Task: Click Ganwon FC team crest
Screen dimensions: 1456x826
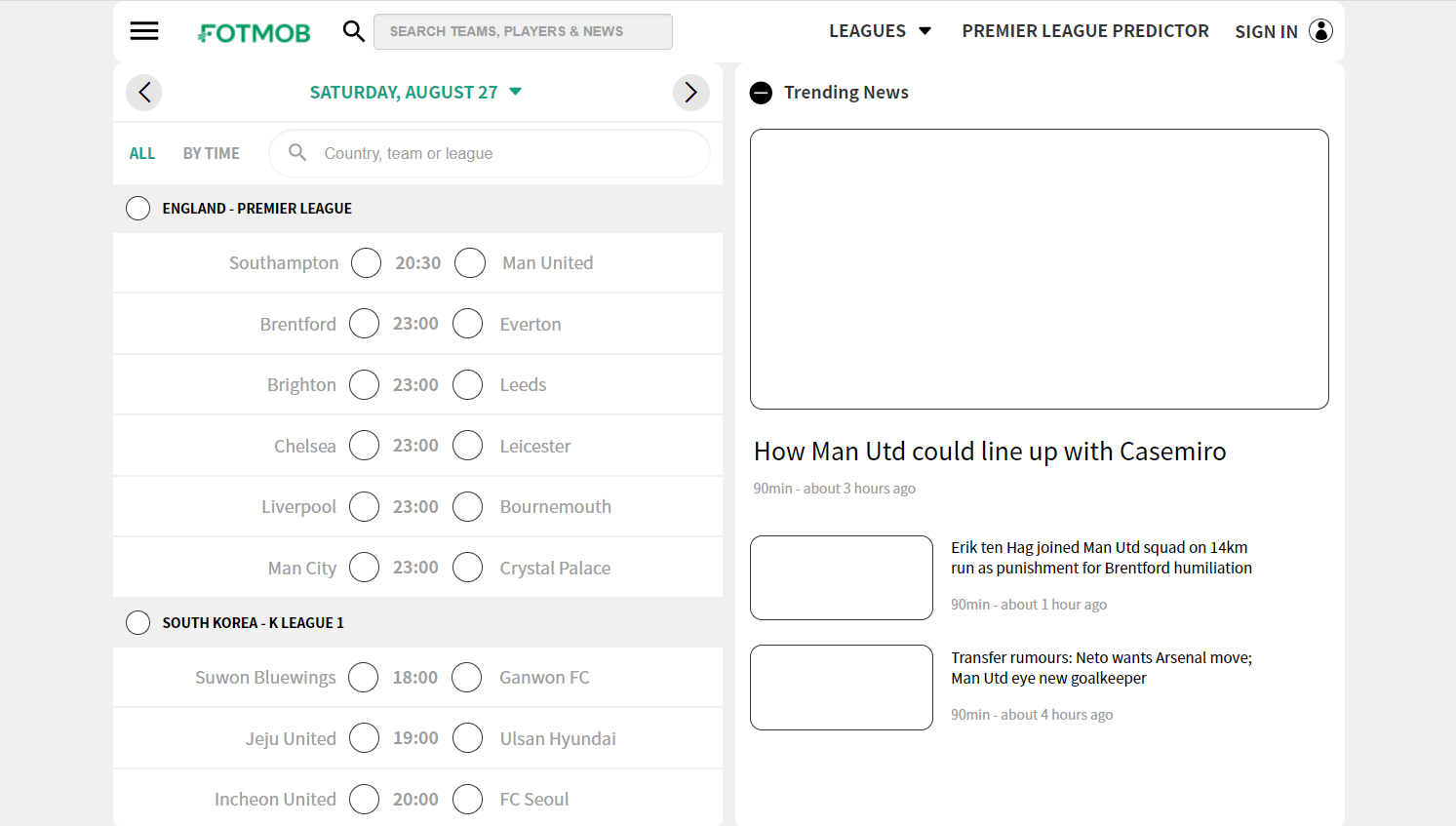Action: click(x=467, y=678)
